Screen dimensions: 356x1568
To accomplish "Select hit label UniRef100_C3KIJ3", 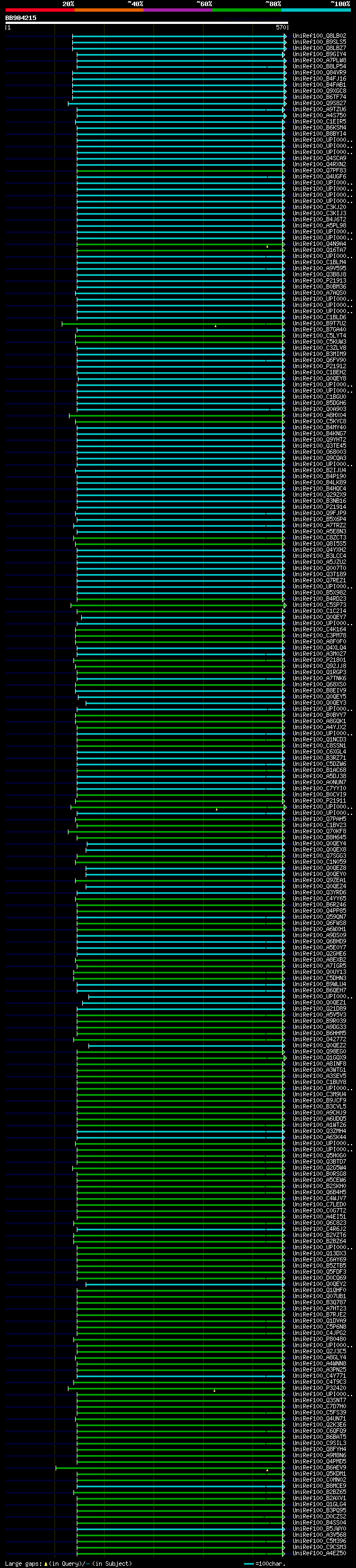I will pos(319,213).
